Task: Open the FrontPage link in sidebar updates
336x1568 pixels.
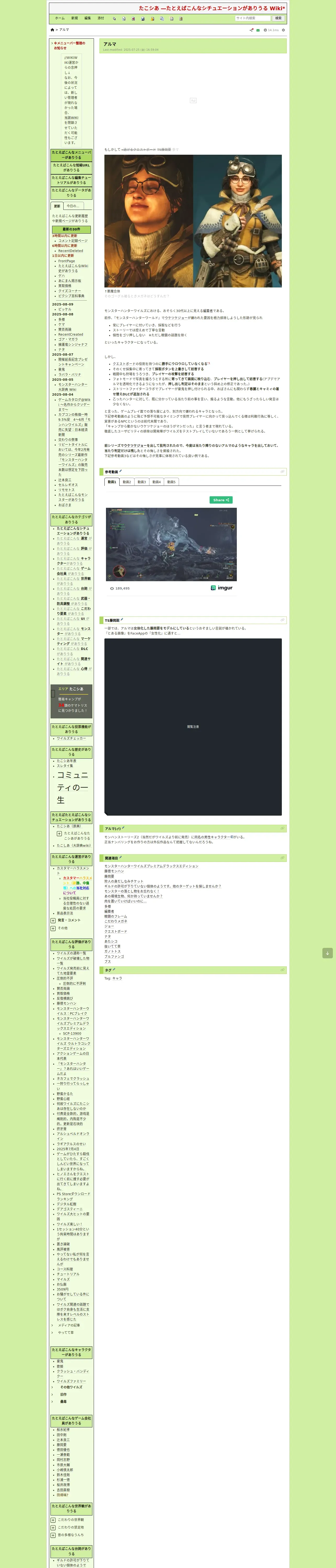Action: [x=66, y=261]
